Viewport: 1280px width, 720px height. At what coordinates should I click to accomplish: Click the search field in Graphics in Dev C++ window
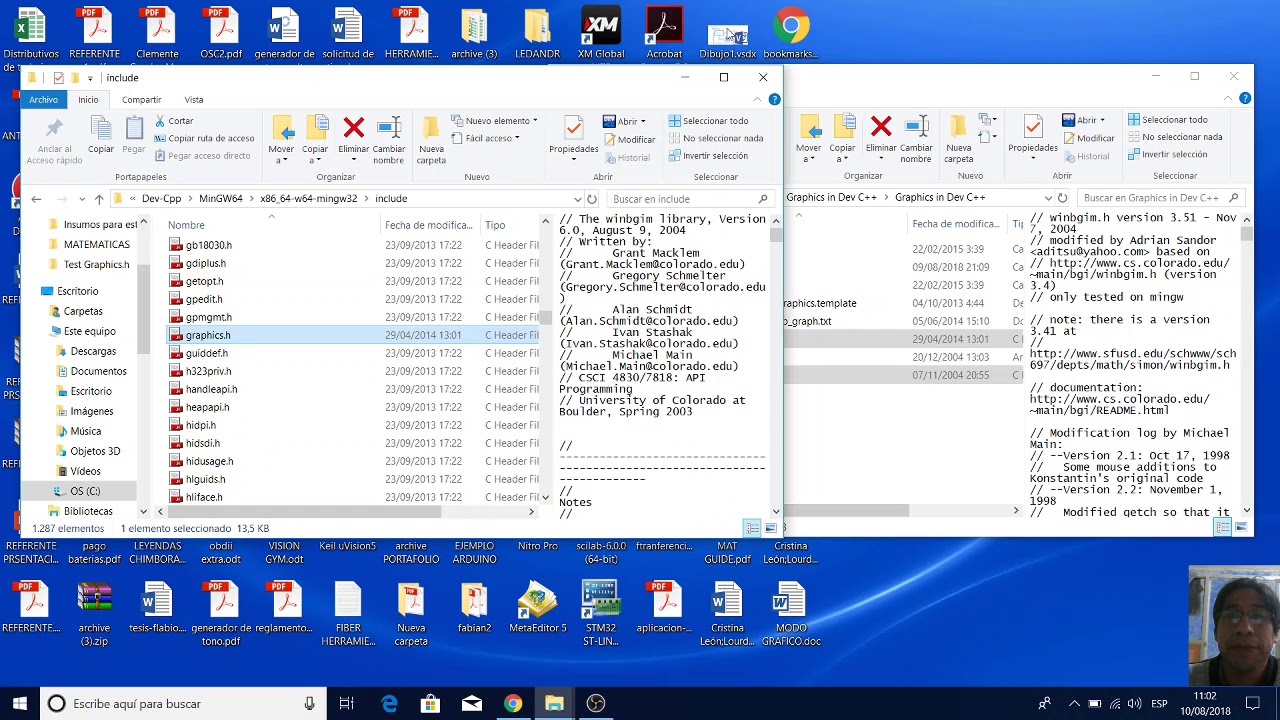pyautogui.click(x=1160, y=198)
